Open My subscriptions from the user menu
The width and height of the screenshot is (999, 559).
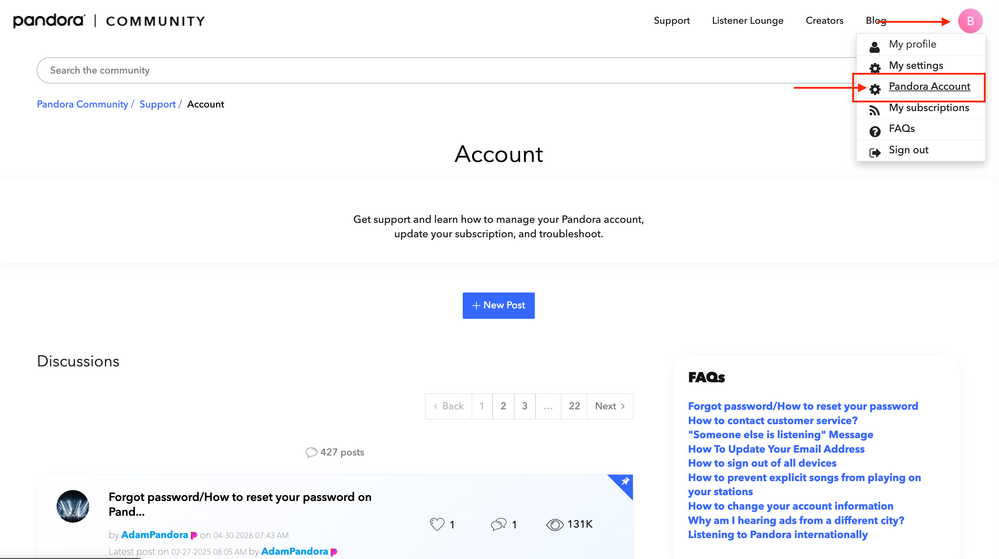coord(928,107)
